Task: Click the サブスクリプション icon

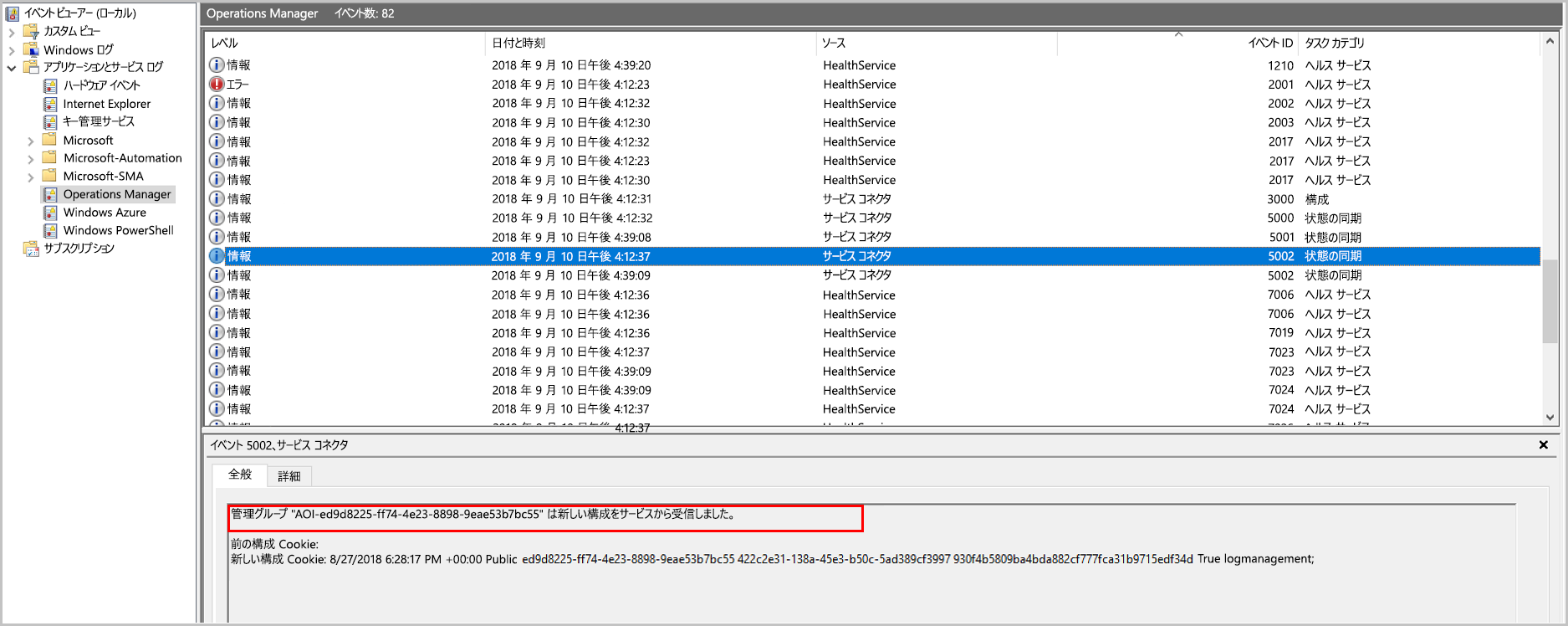Action: pyautogui.click(x=32, y=249)
